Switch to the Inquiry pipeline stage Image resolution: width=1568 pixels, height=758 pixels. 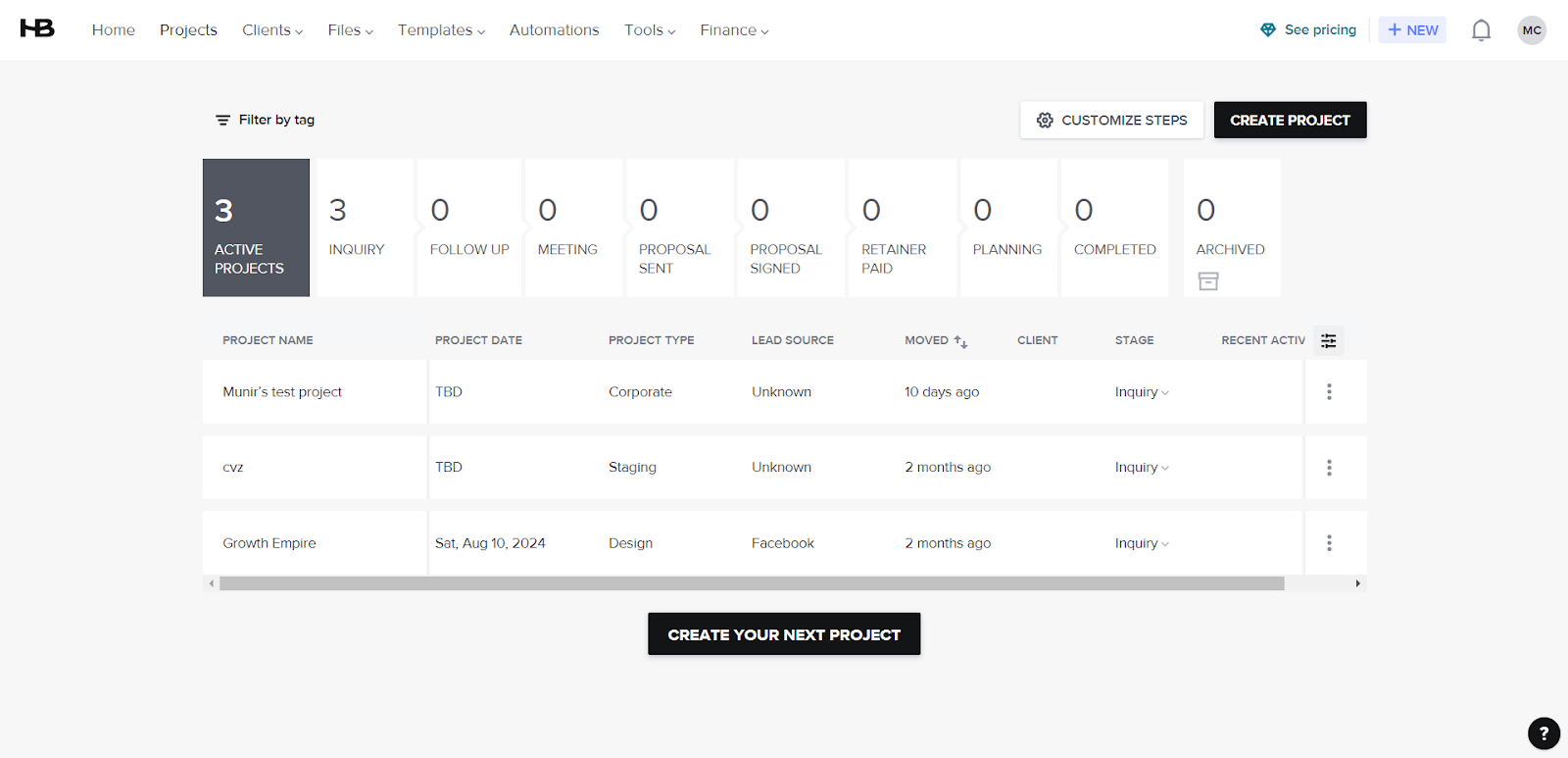click(365, 227)
